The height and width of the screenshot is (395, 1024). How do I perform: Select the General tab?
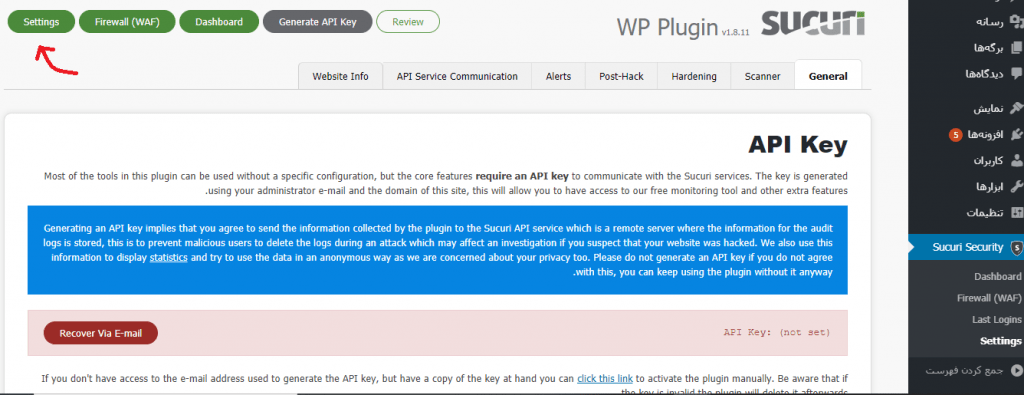point(828,76)
